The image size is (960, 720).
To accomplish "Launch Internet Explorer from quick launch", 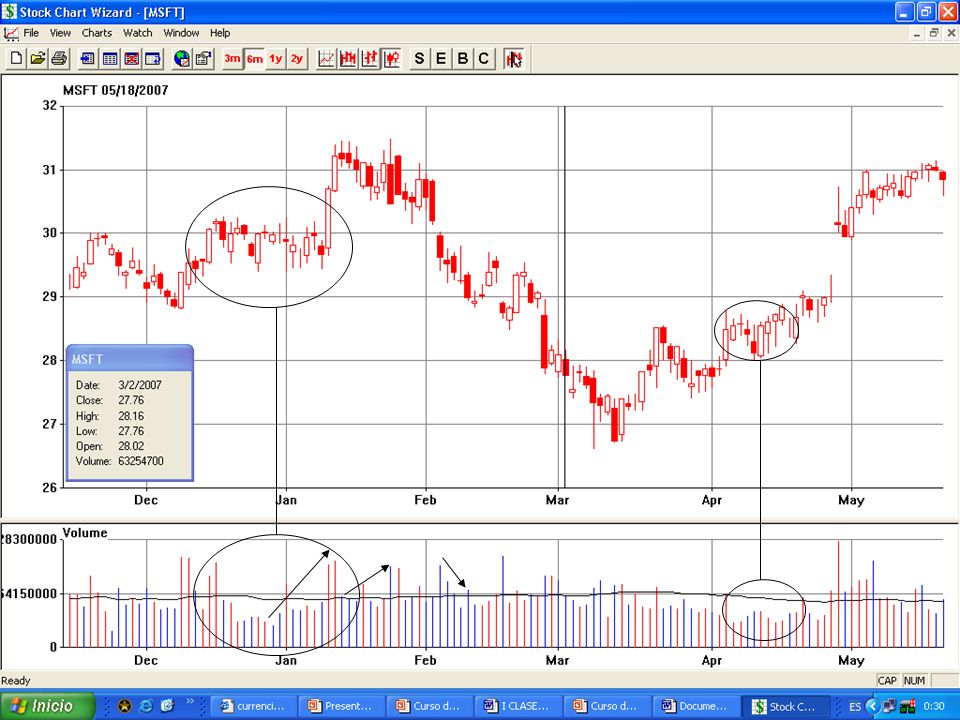I will [x=146, y=706].
